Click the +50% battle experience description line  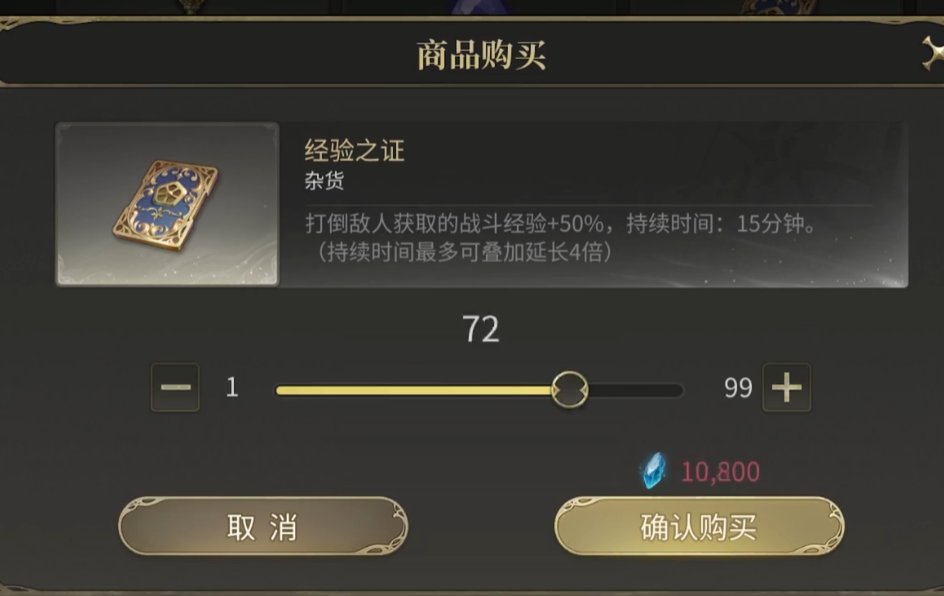point(460,224)
